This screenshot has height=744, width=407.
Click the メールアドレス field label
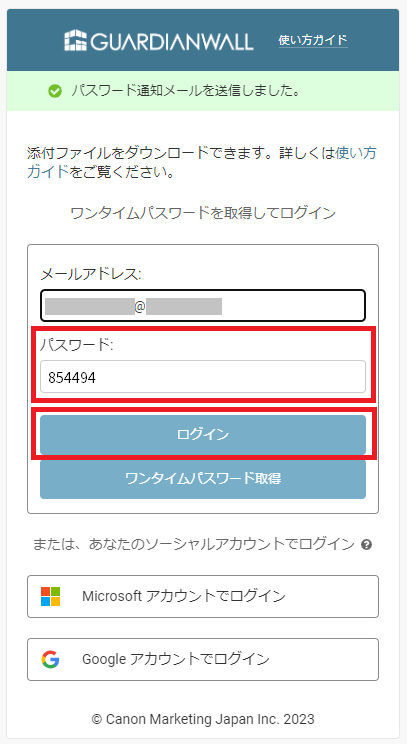pos(91,274)
